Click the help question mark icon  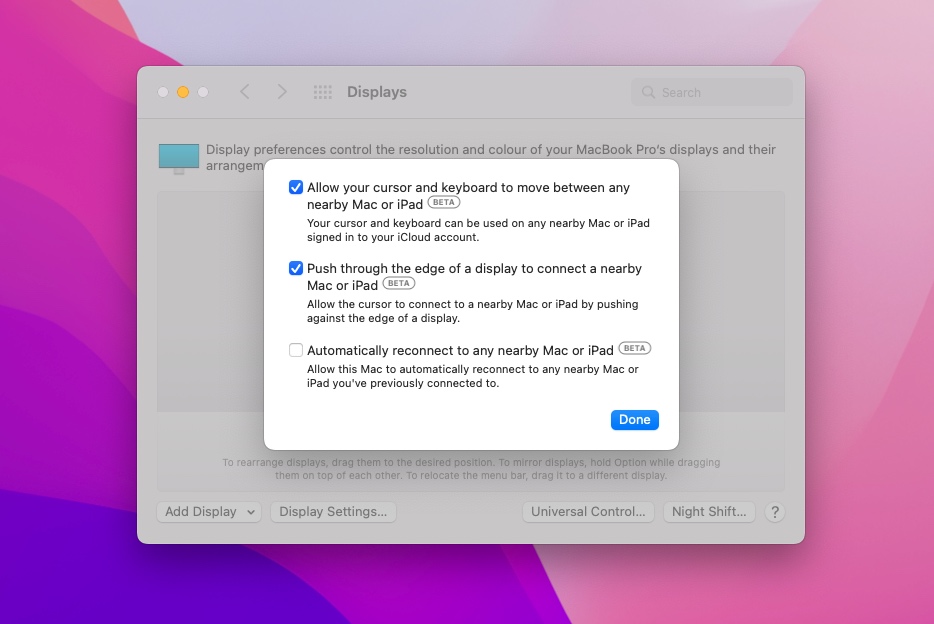774,512
